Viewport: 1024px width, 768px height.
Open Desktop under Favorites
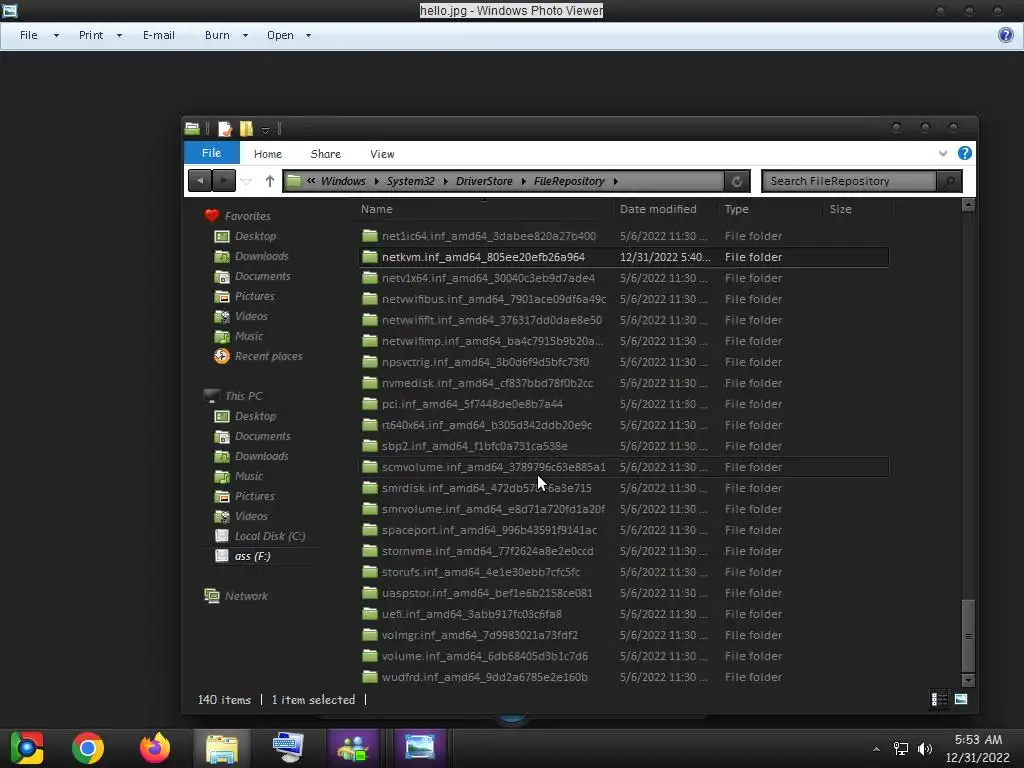246,236
